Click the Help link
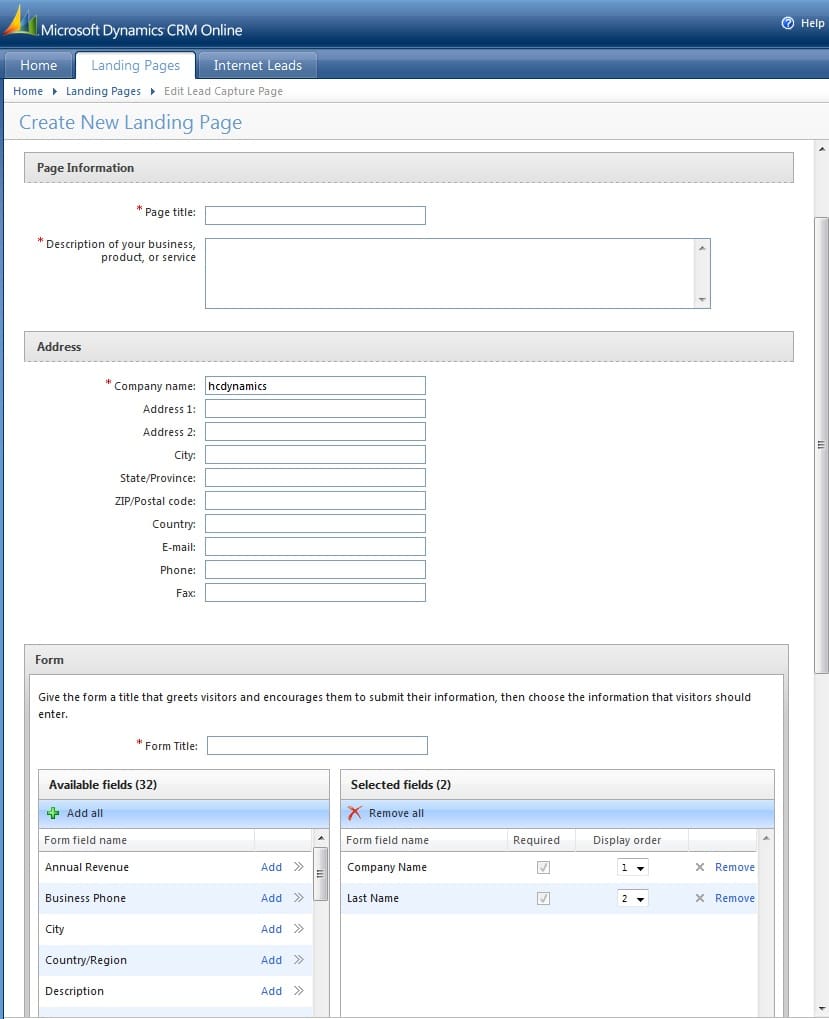829x1019 pixels. click(x=812, y=23)
